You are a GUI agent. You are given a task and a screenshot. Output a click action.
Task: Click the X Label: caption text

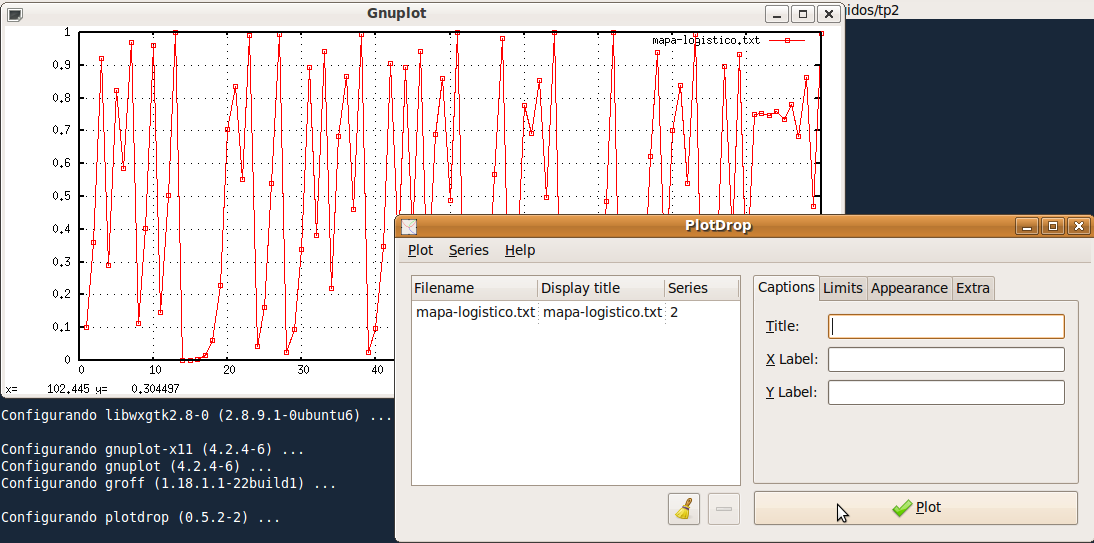[x=792, y=359]
